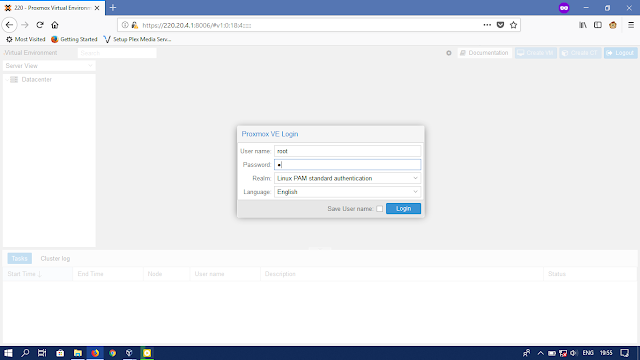
Task: Open a new browser tab
Action: click(x=113, y=8)
